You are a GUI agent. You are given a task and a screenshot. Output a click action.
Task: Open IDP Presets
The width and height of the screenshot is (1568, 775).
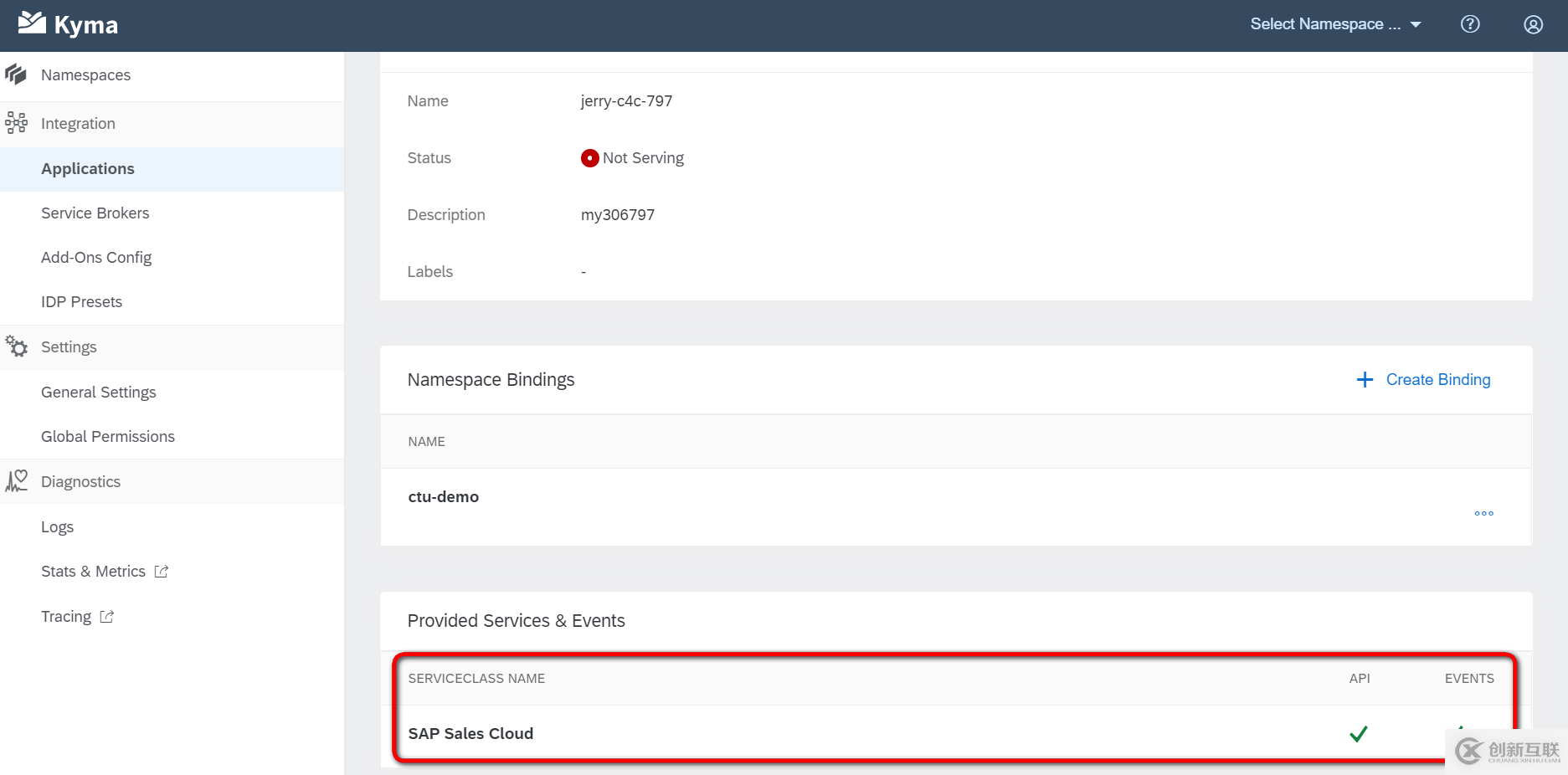tap(81, 301)
